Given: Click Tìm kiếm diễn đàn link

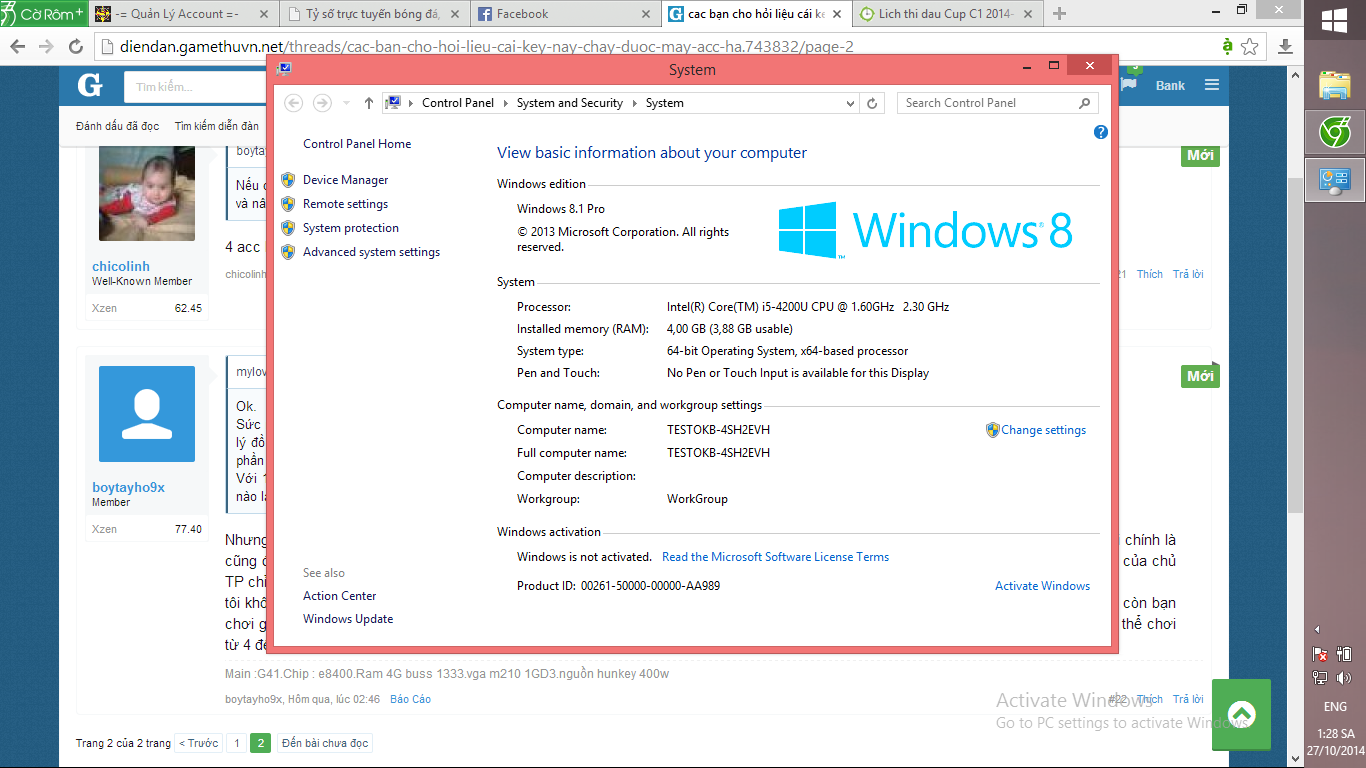Looking at the screenshot, I should (x=216, y=126).
